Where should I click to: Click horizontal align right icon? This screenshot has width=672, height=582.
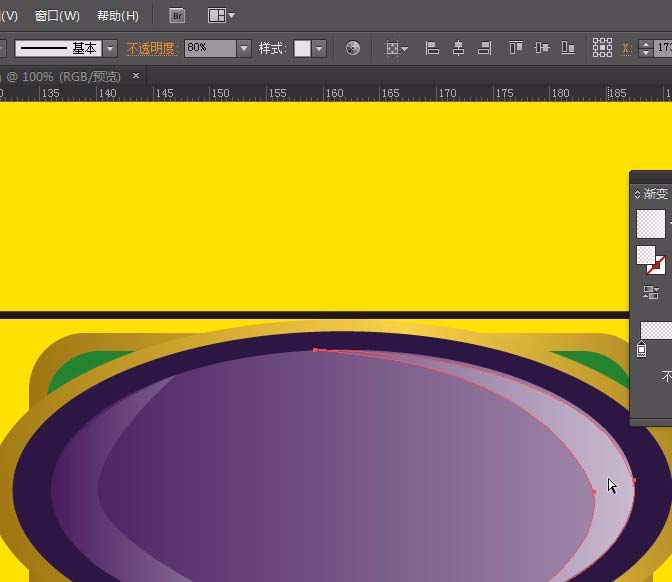pyautogui.click(x=485, y=48)
